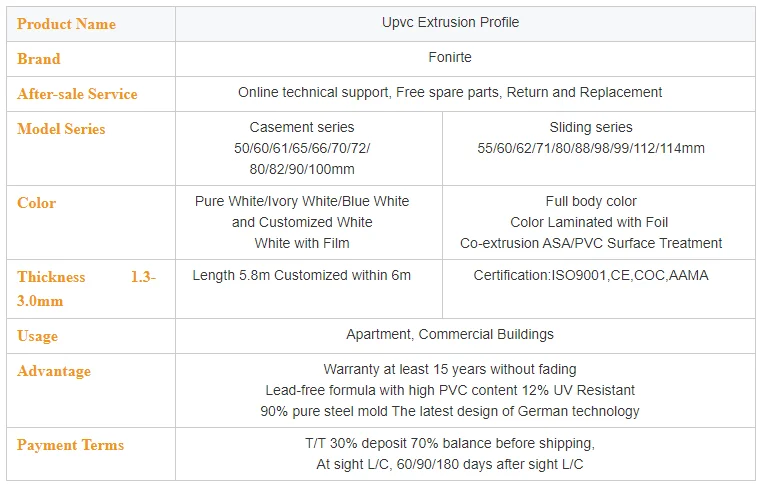Click the "Online technical support" service text
Image resolution: width=760 pixels, height=490 pixels.
coord(313,93)
